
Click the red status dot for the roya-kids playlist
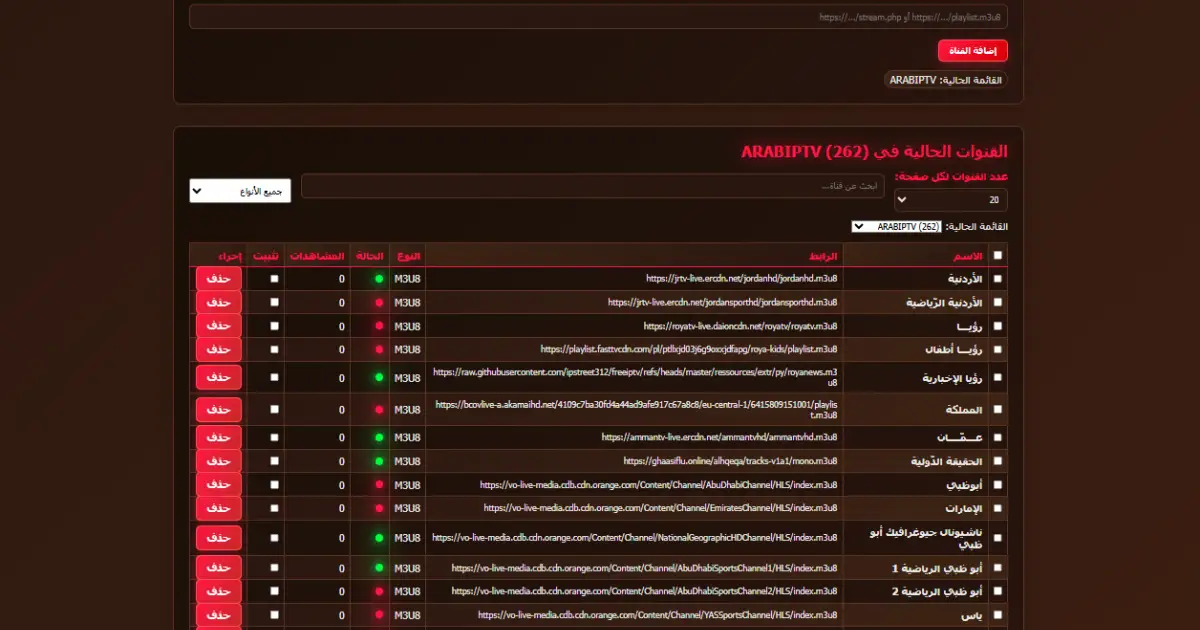pyautogui.click(x=379, y=349)
